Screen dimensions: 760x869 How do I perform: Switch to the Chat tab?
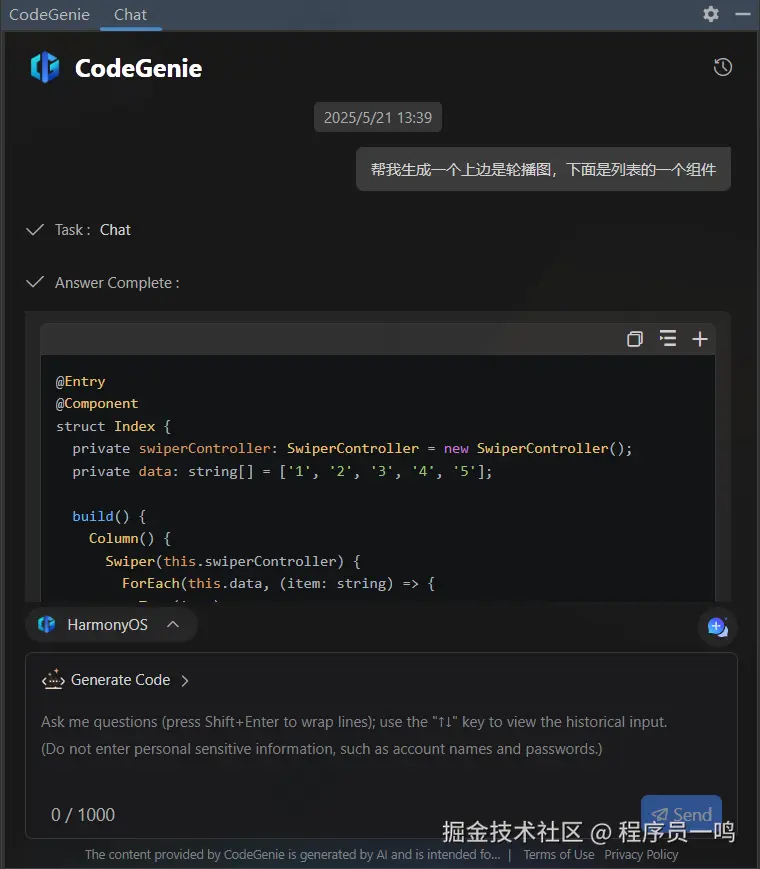coord(130,14)
